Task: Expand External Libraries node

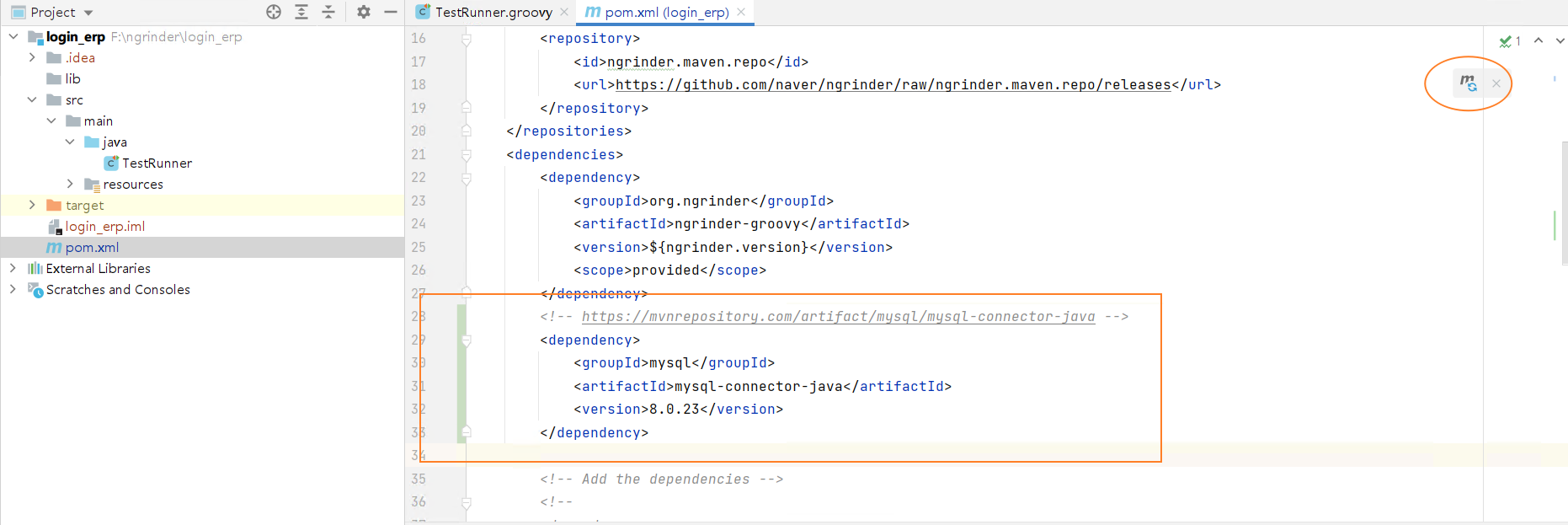Action: [x=13, y=268]
